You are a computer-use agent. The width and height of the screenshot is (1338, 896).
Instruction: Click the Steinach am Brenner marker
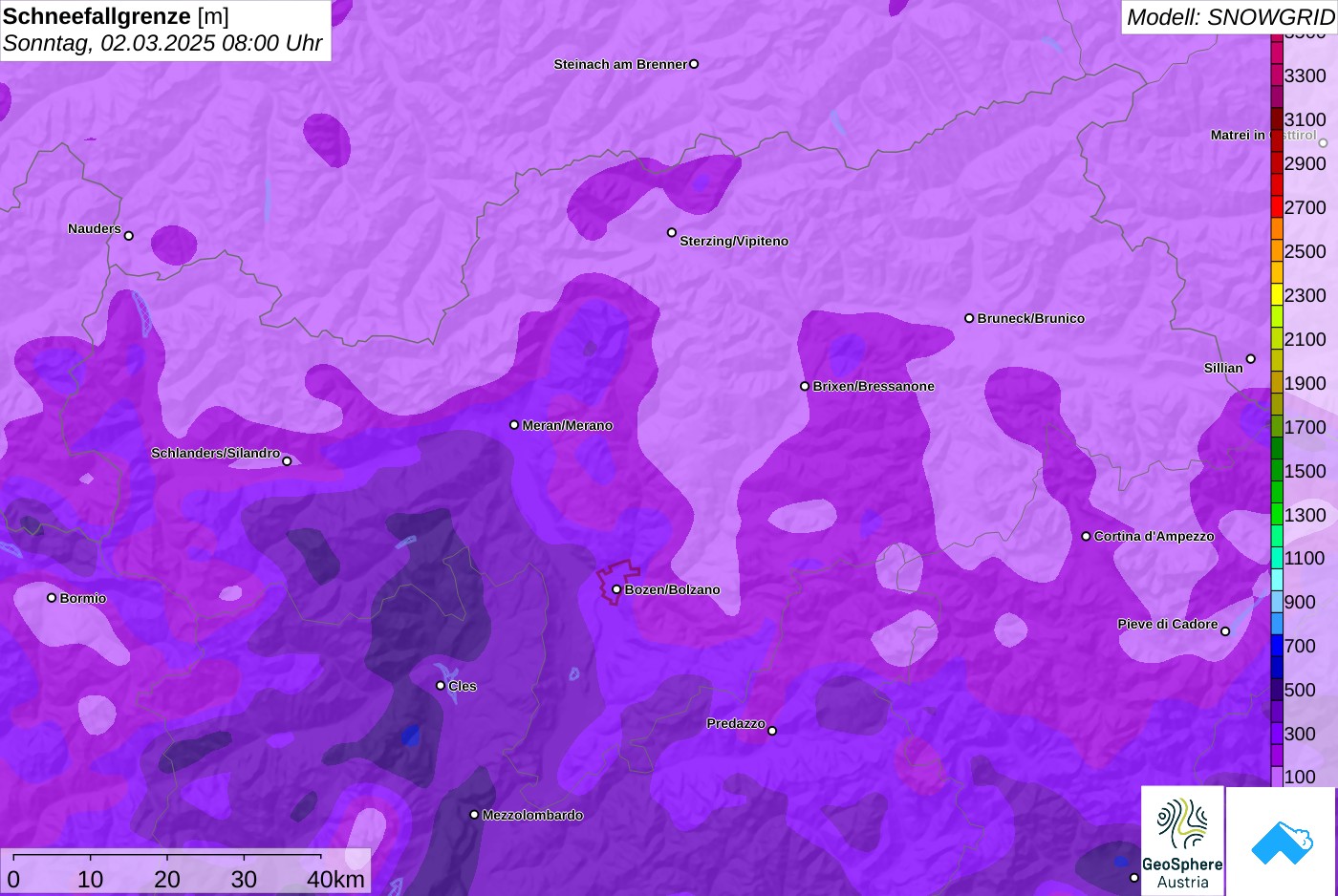pyautogui.click(x=694, y=64)
